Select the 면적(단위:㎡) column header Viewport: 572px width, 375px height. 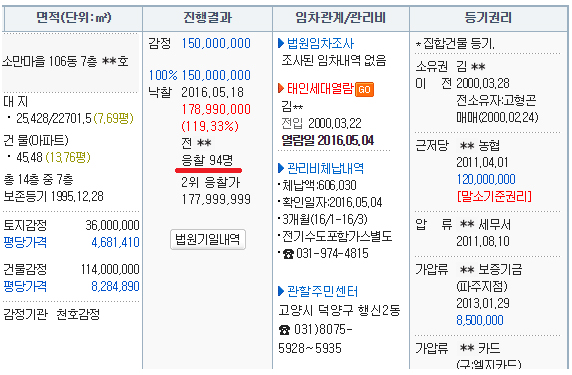point(73,18)
